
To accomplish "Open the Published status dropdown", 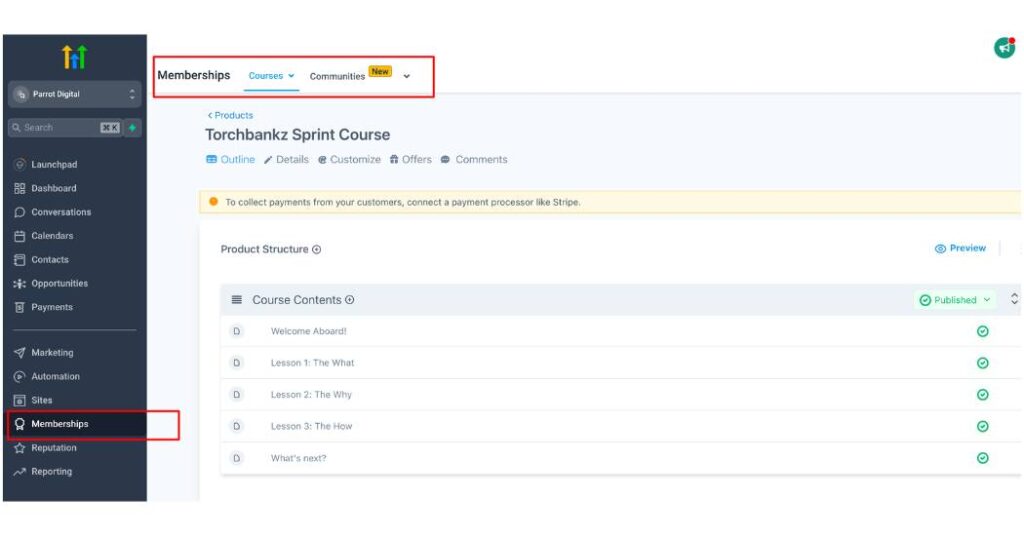I will [955, 300].
